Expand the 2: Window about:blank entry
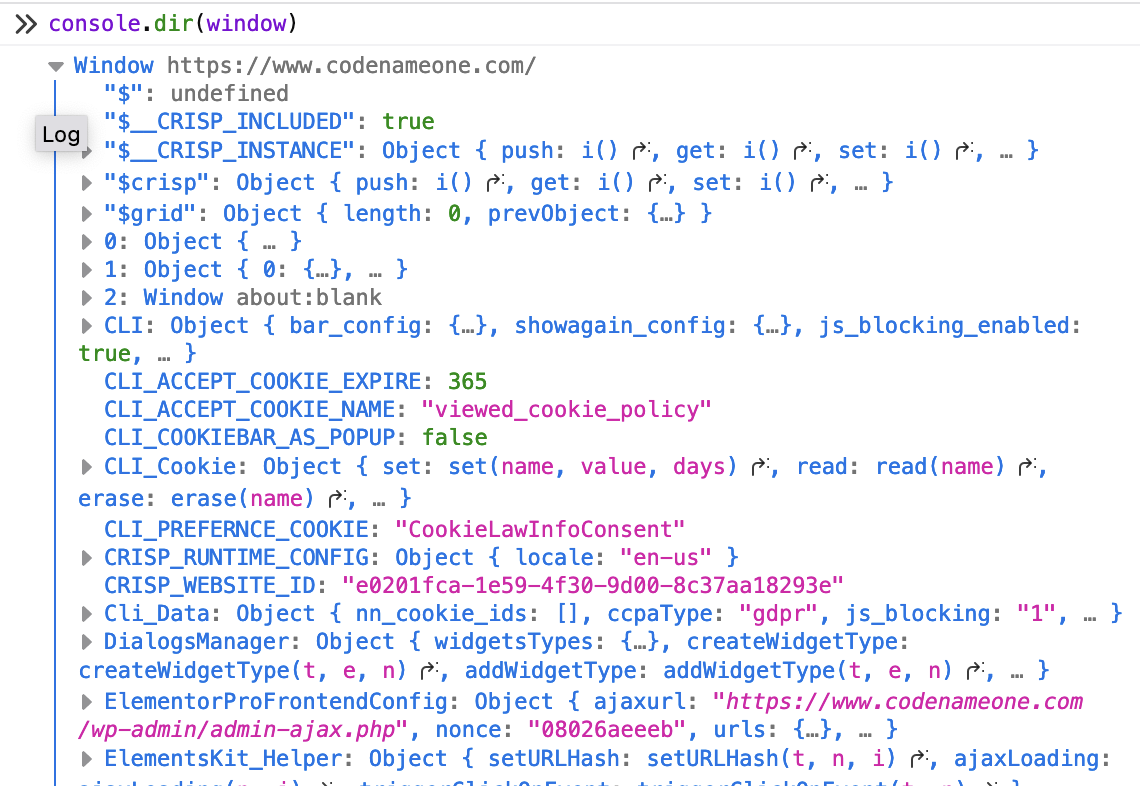Viewport: 1140px width, 786px height. click(87, 297)
